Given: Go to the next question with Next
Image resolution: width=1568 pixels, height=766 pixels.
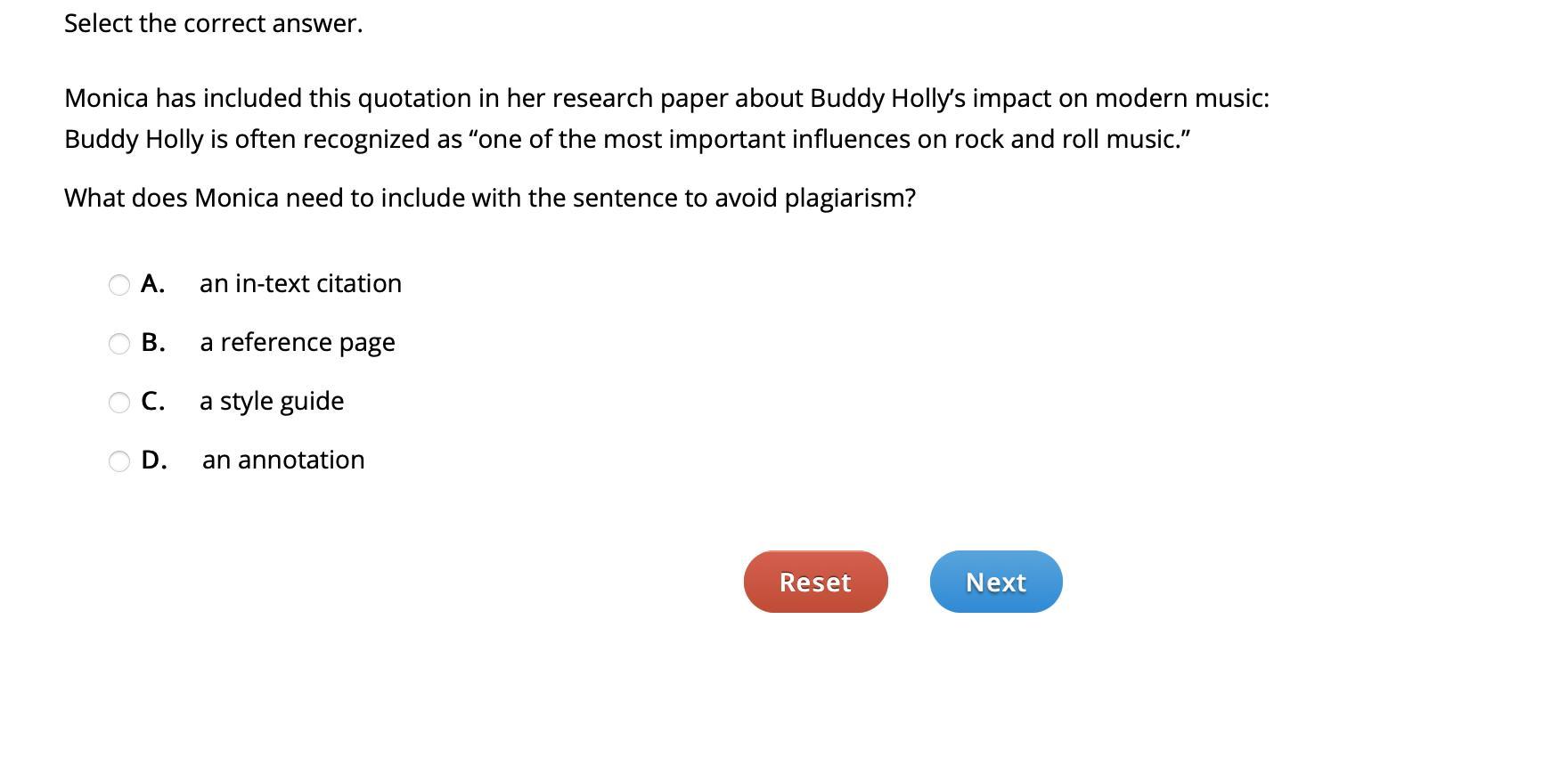Looking at the screenshot, I should (x=996, y=582).
